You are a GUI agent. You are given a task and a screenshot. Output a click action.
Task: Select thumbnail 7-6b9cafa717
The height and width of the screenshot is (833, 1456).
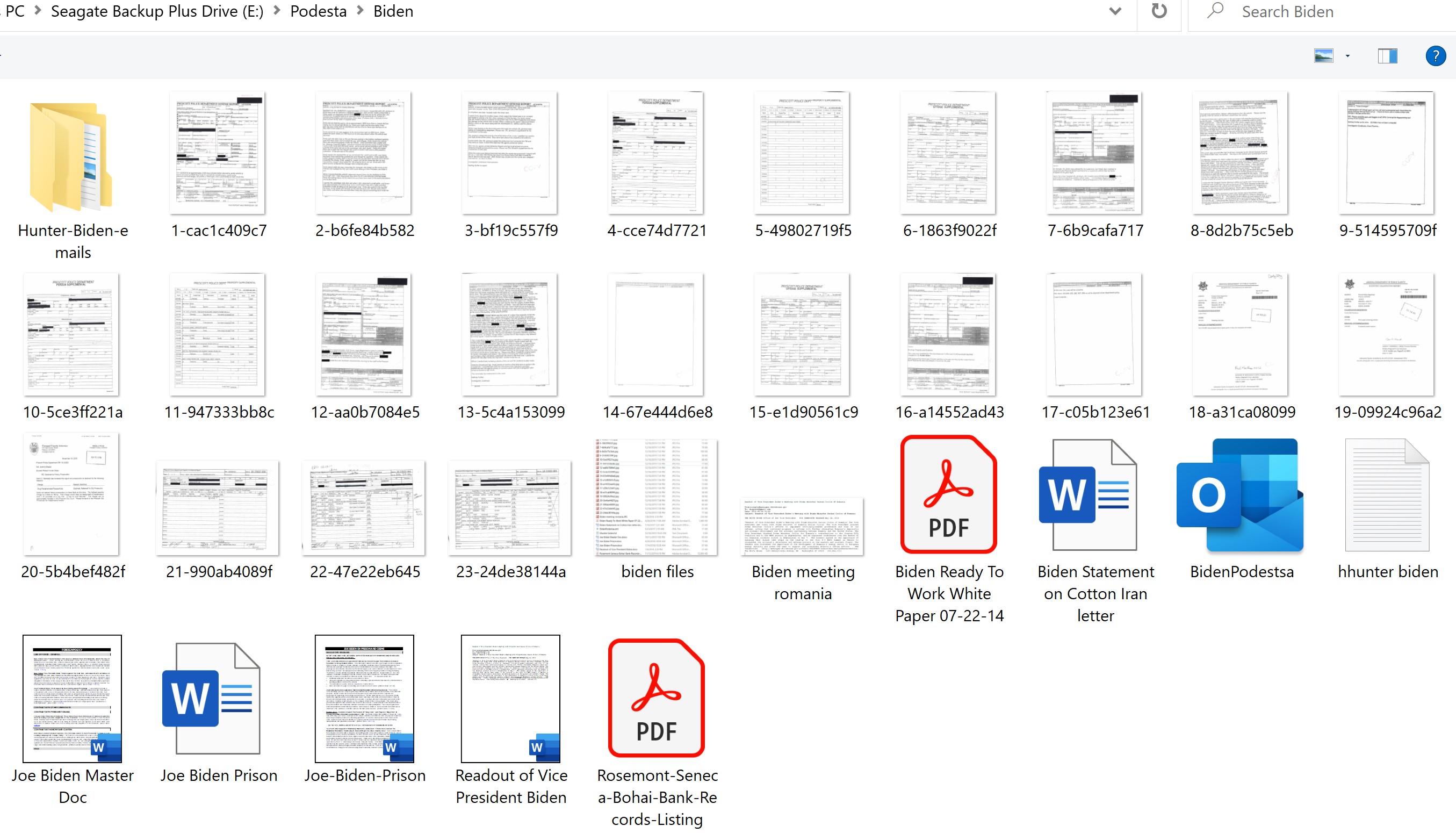[1094, 153]
